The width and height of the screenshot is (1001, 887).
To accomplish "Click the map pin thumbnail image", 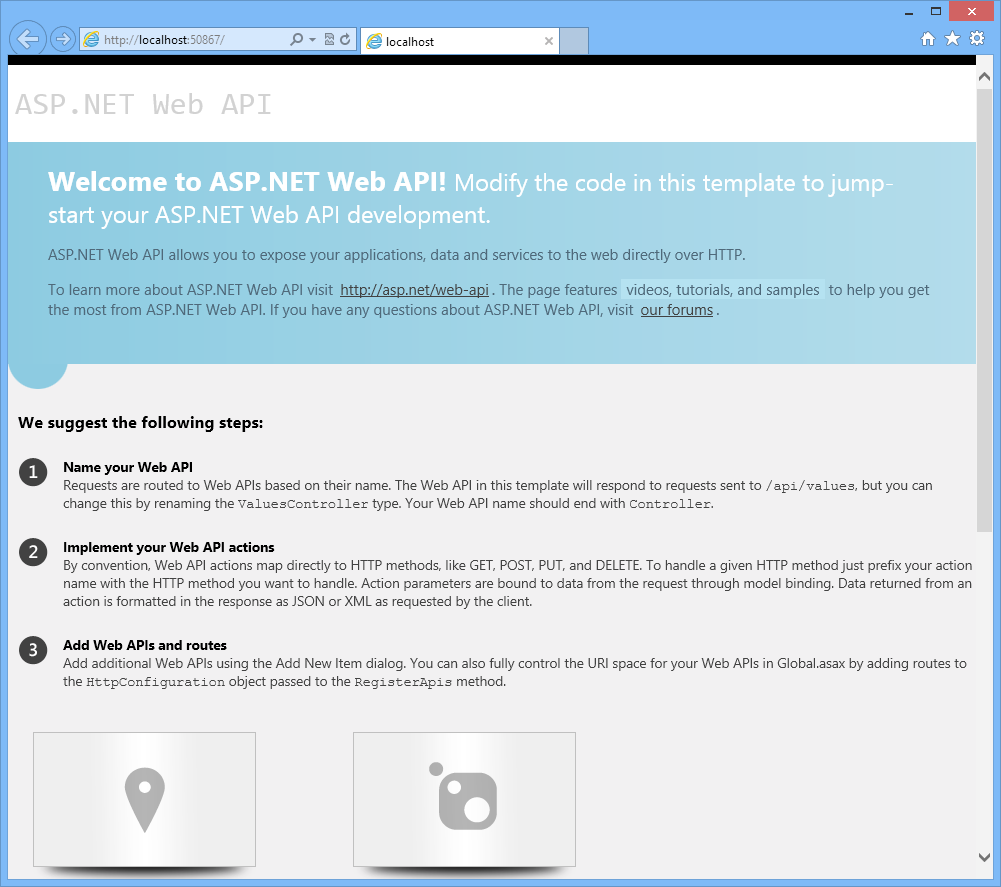I will [x=144, y=799].
